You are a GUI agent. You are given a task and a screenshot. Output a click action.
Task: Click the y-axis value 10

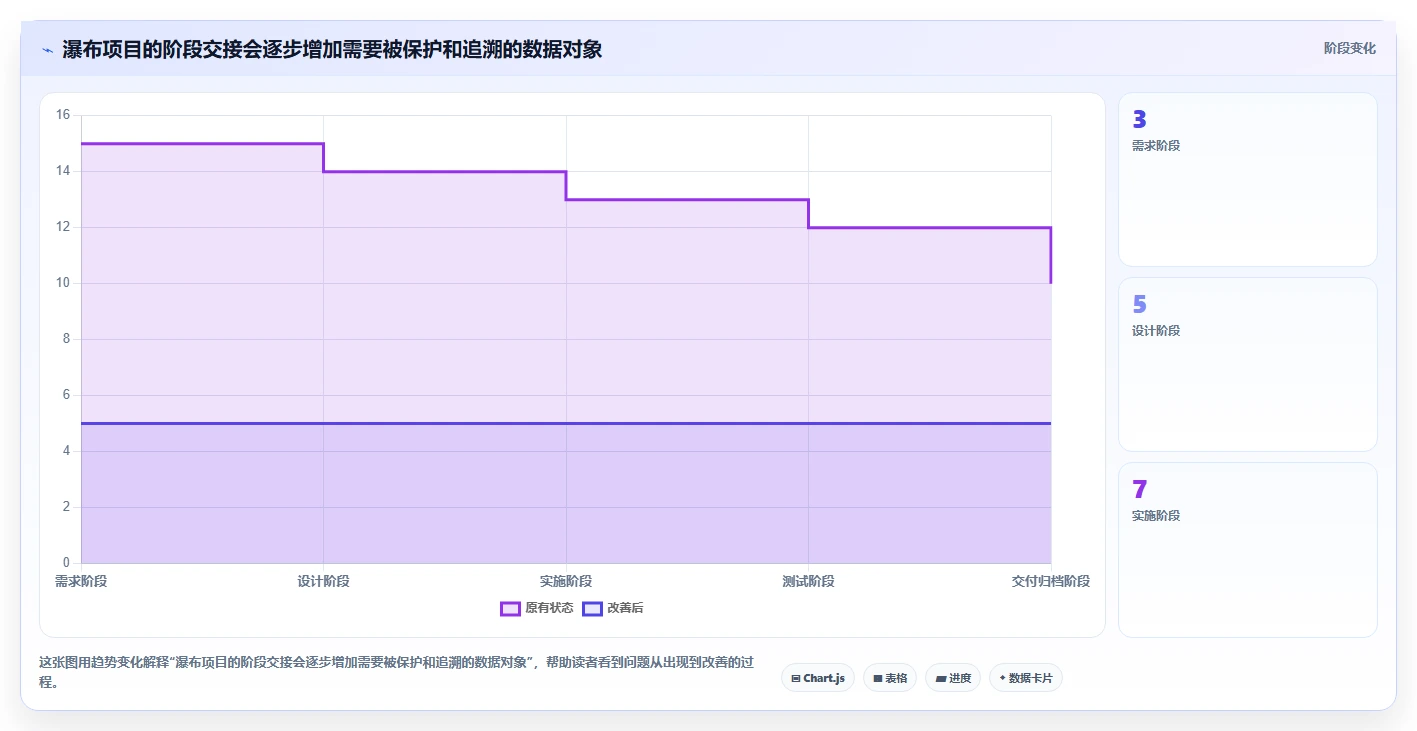pyautogui.click(x=63, y=283)
